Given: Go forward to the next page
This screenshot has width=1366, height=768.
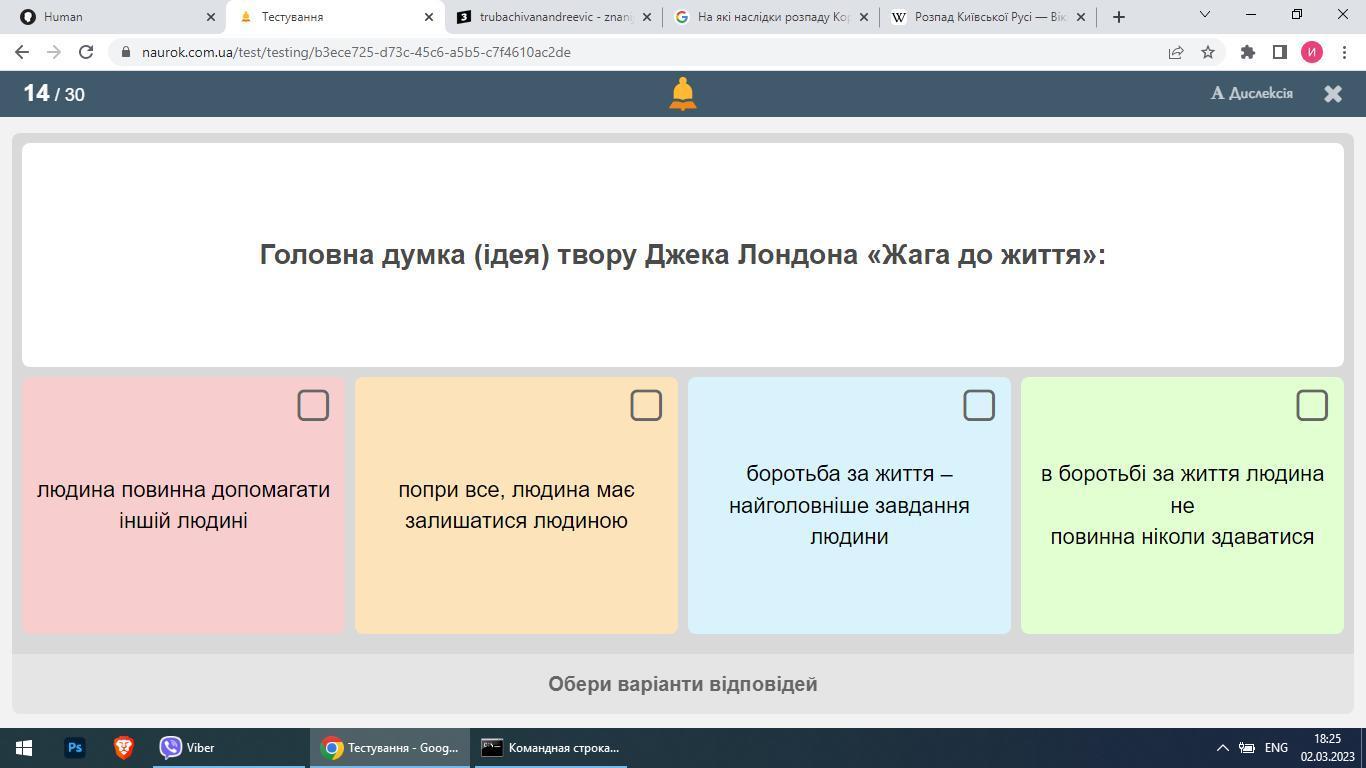Looking at the screenshot, I should click(x=54, y=52).
